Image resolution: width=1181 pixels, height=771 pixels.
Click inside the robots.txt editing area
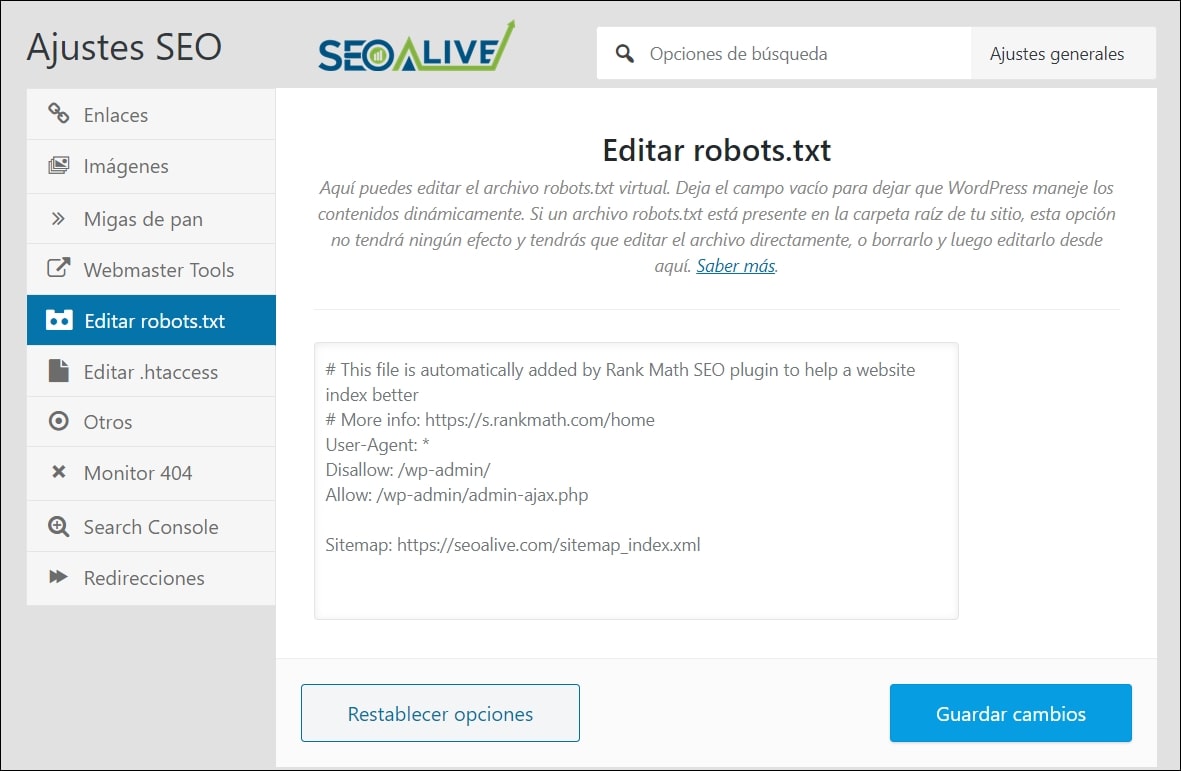(x=635, y=480)
